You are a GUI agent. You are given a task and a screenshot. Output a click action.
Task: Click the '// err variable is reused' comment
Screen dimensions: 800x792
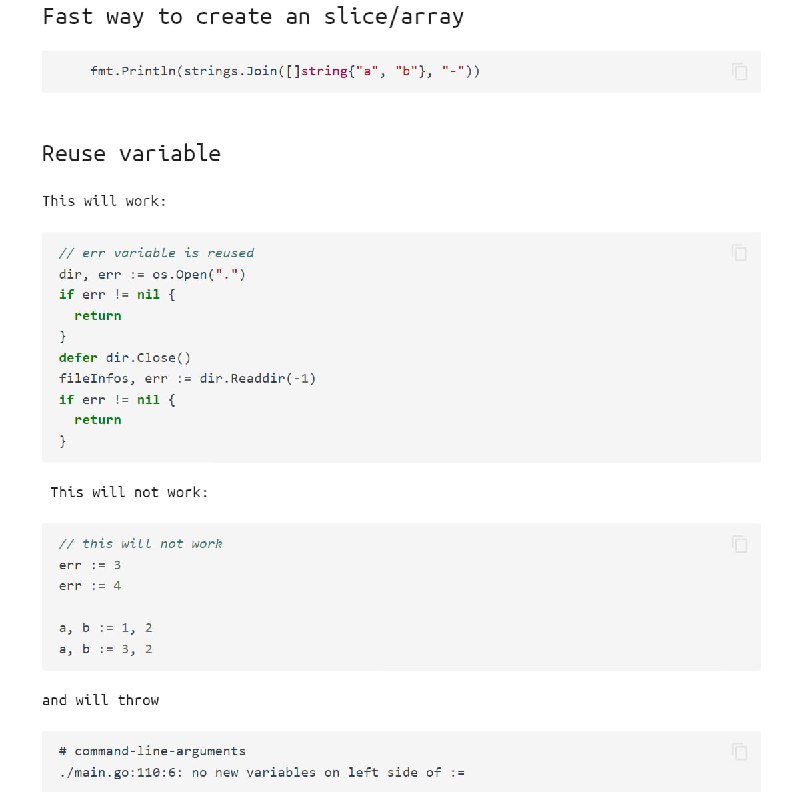(156, 253)
